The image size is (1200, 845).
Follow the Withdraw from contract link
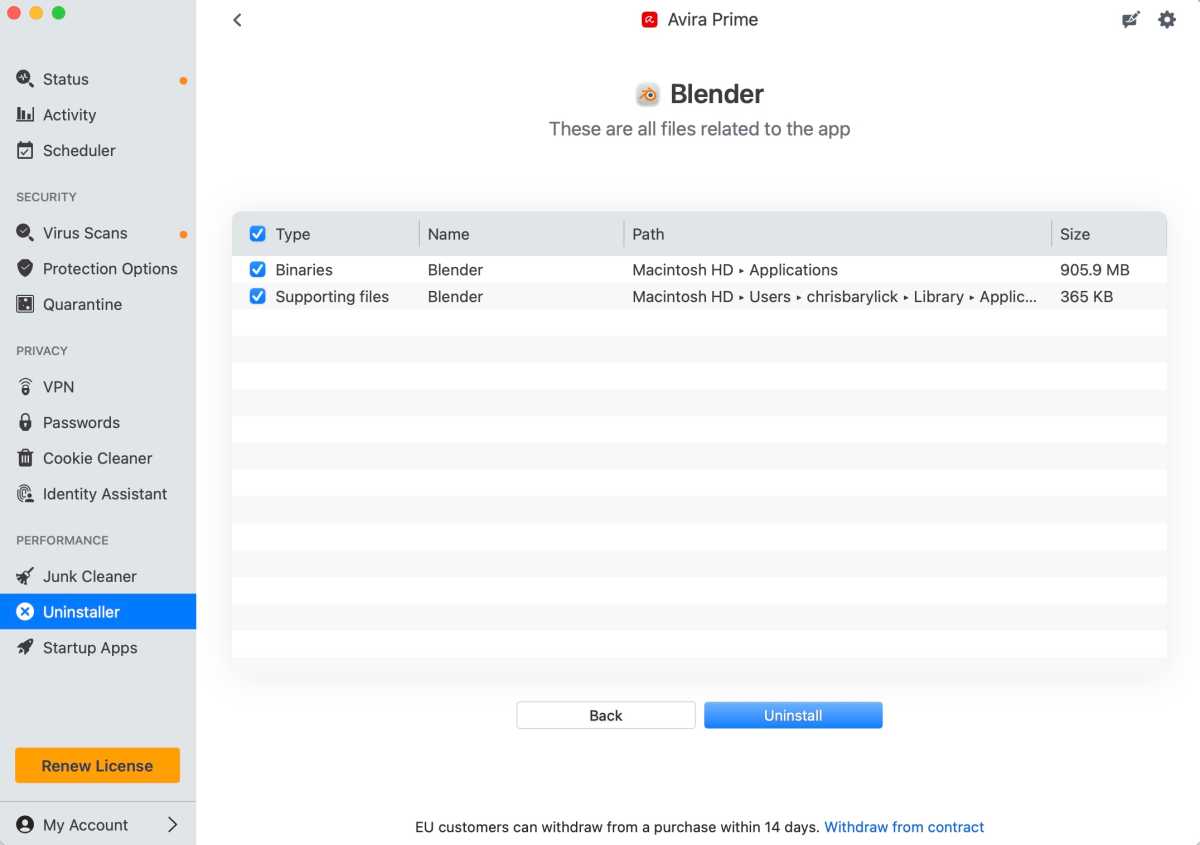[904, 827]
